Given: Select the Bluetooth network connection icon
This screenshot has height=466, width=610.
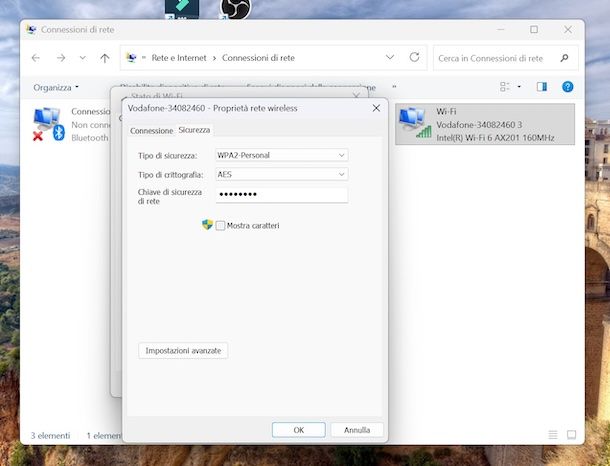Looking at the screenshot, I should click(49, 124).
